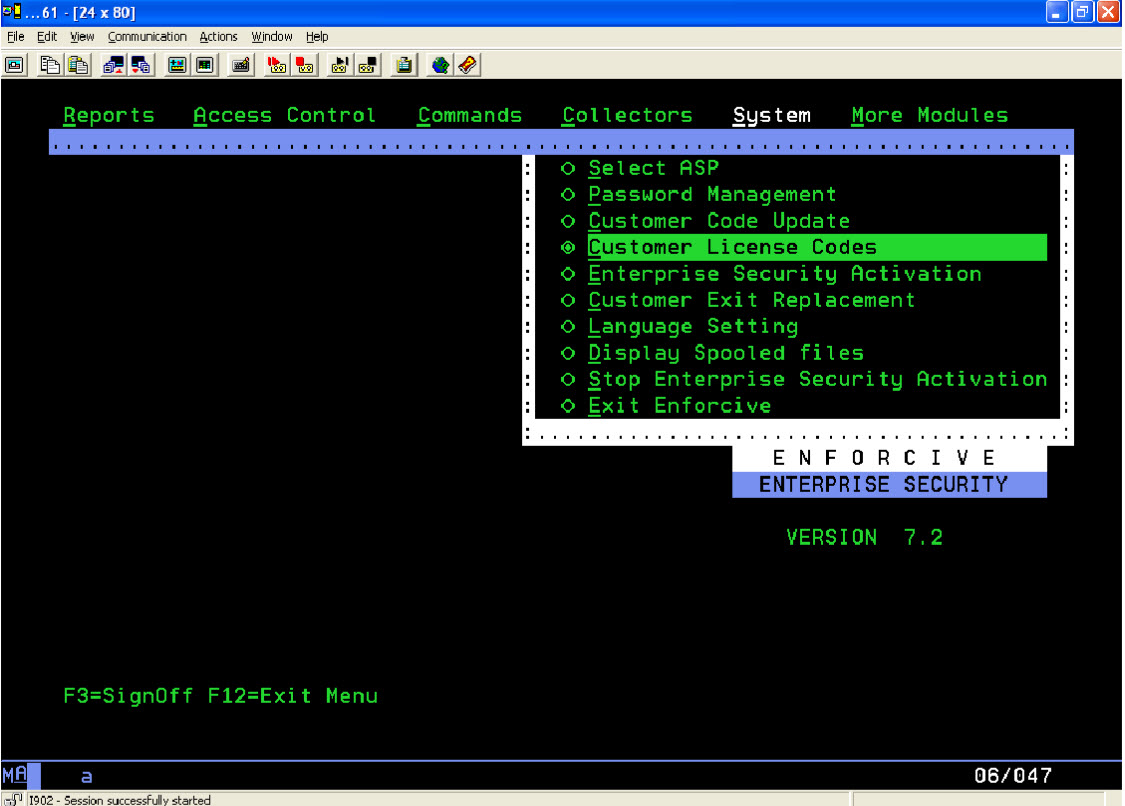
Task: Open the More Modules pull-down menu
Action: (930, 116)
